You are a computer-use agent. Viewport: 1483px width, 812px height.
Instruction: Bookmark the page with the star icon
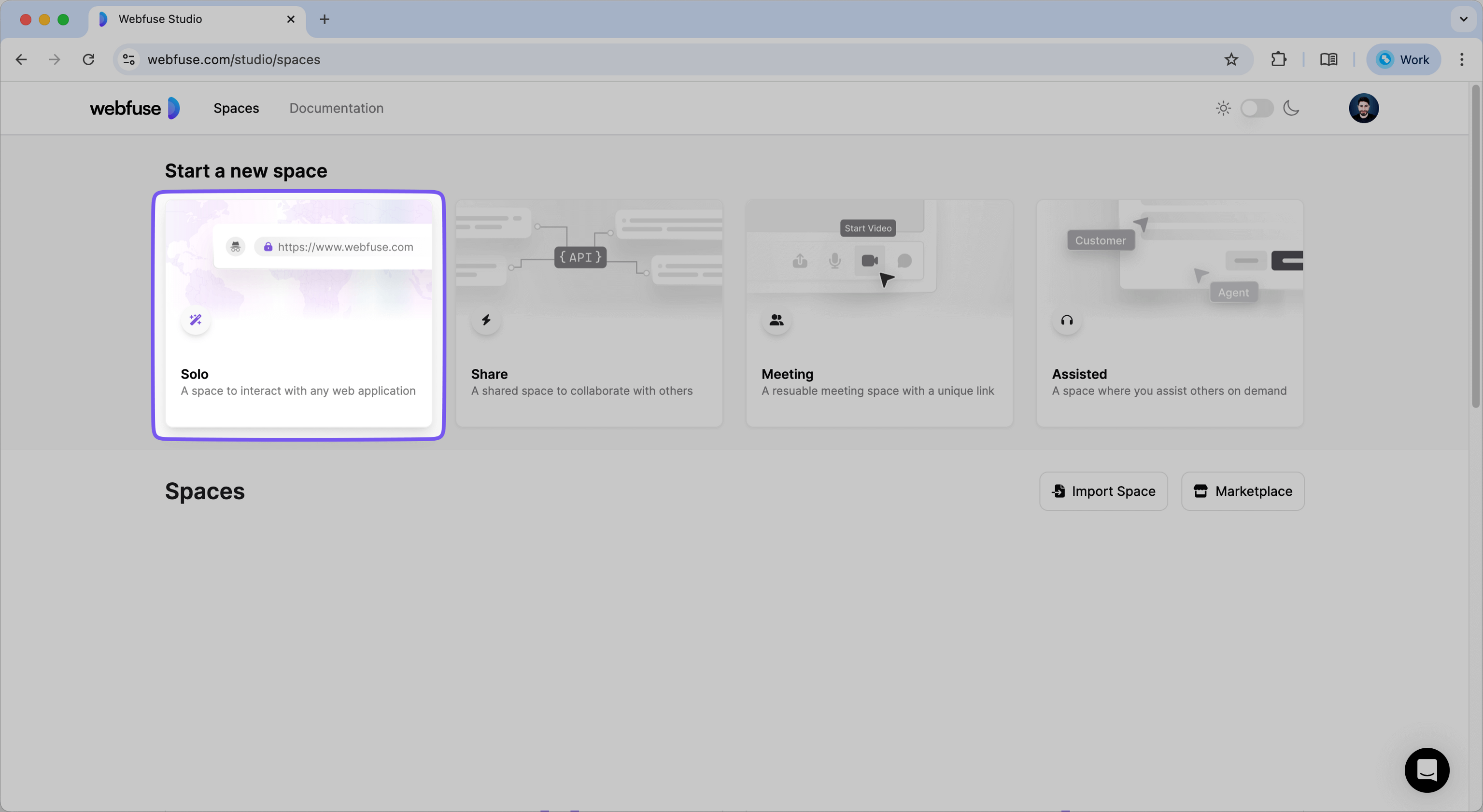[x=1231, y=59]
